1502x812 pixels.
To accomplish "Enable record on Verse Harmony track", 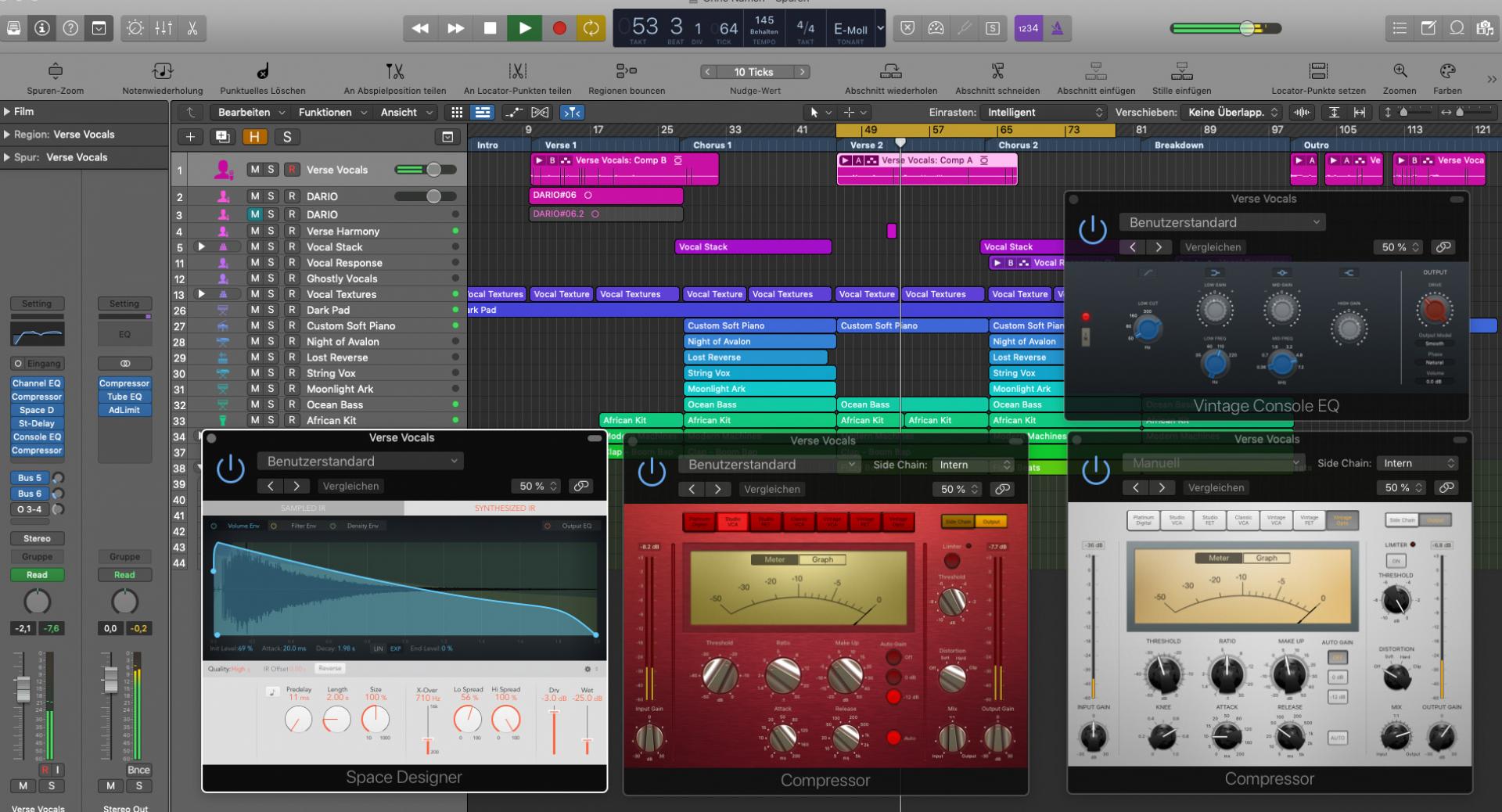I will (292, 231).
